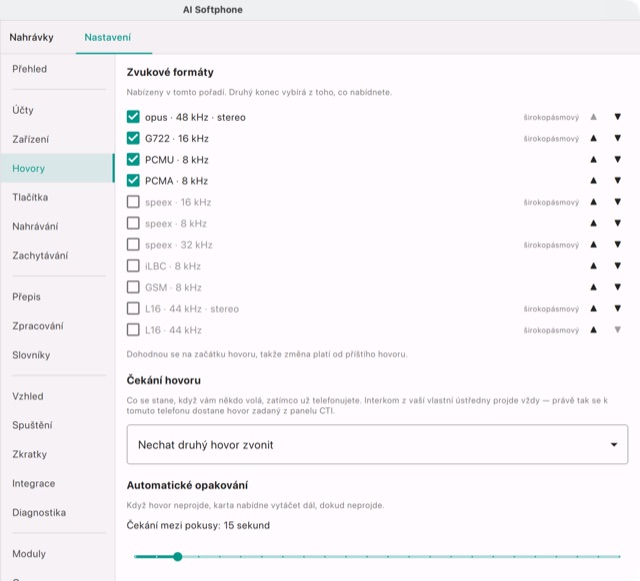The width and height of the screenshot is (640, 581).
Task: Uncheck opus 48 kHz stereo codec
Action: coord(133,117)
